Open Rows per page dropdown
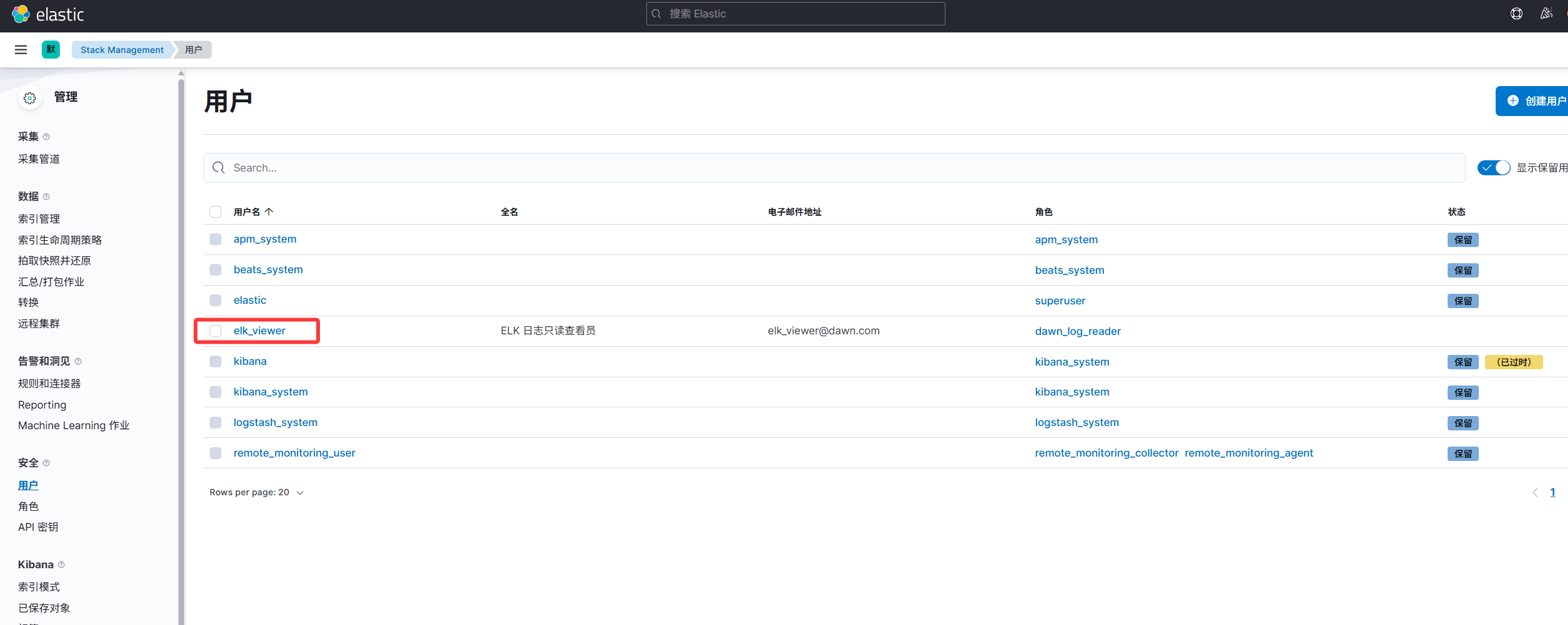 [x=257, y=493]
